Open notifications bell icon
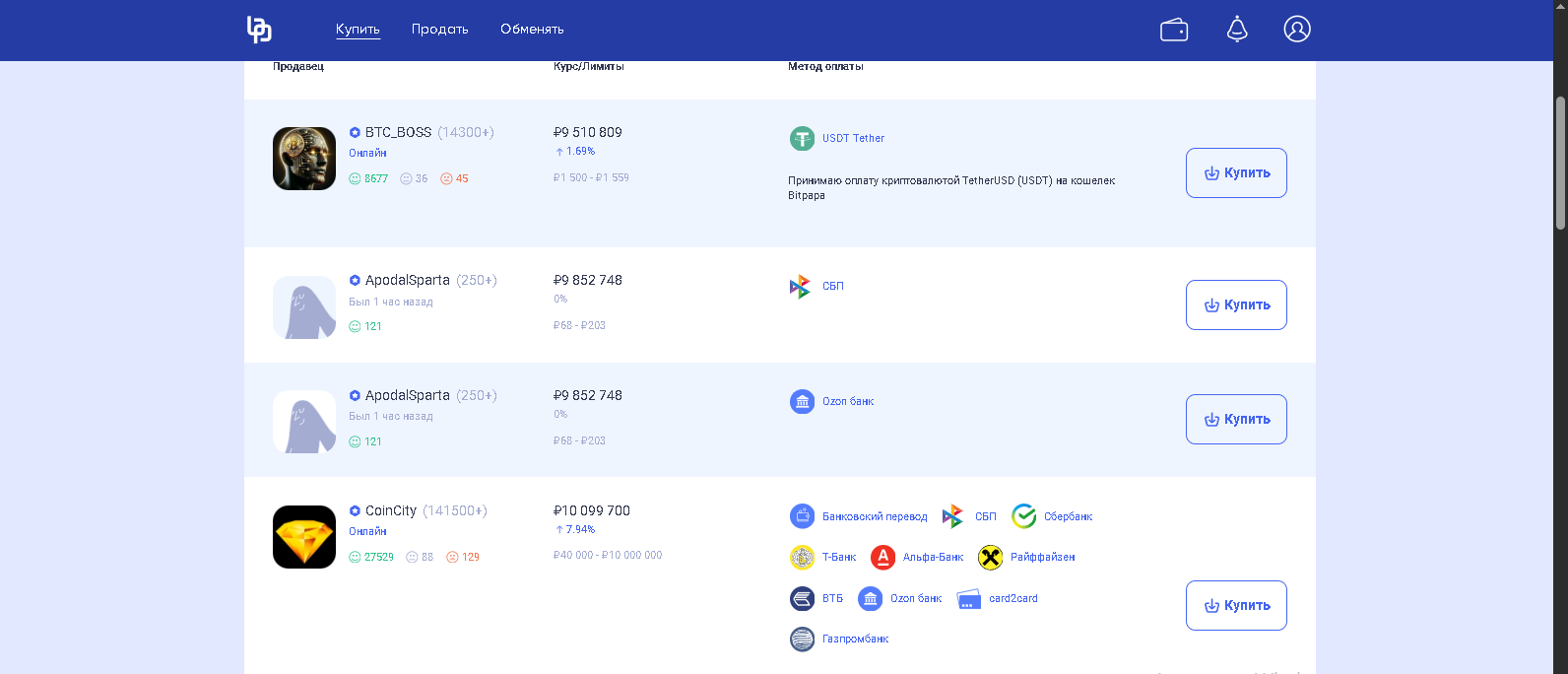 pos(1237,30)
